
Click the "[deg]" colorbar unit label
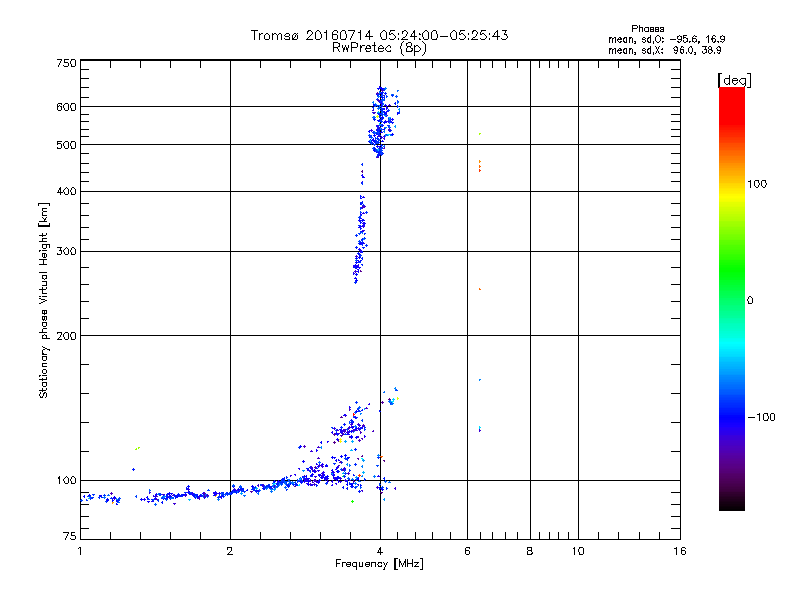click(x=734, y=80)
